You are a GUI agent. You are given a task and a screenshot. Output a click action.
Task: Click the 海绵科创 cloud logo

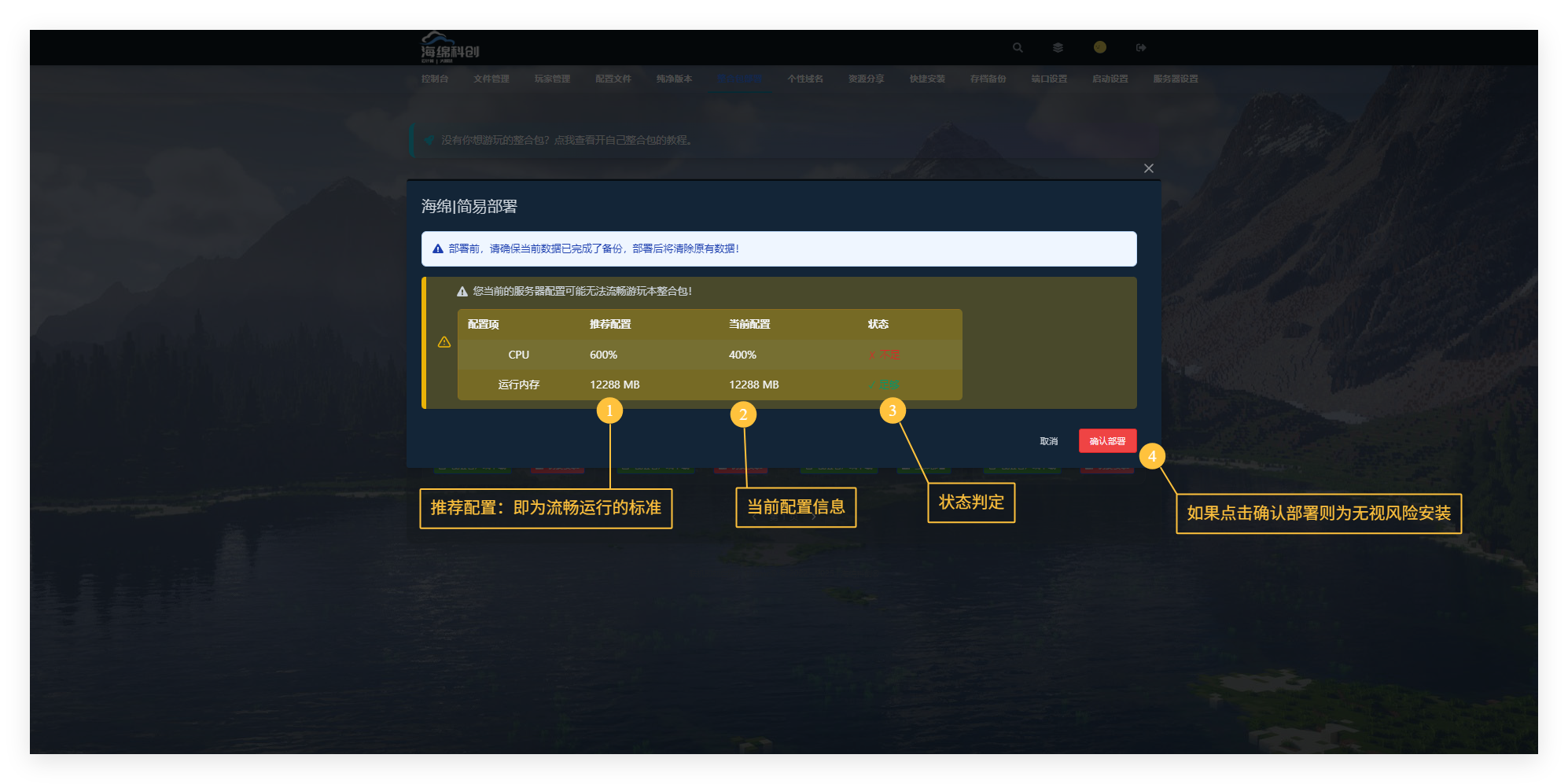pyautogui.click(x=449, y=47)
